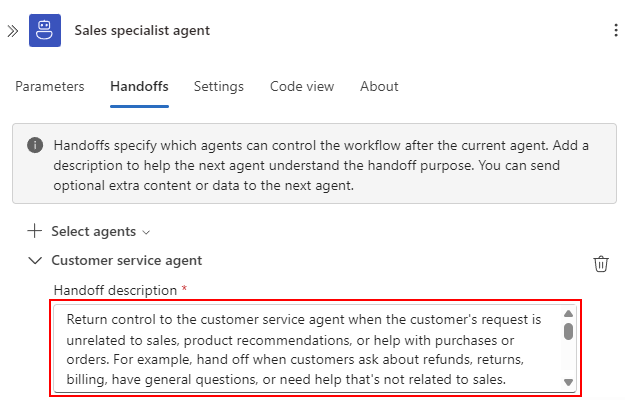Go to the Code view tab
630x400 pixels.
302,86
